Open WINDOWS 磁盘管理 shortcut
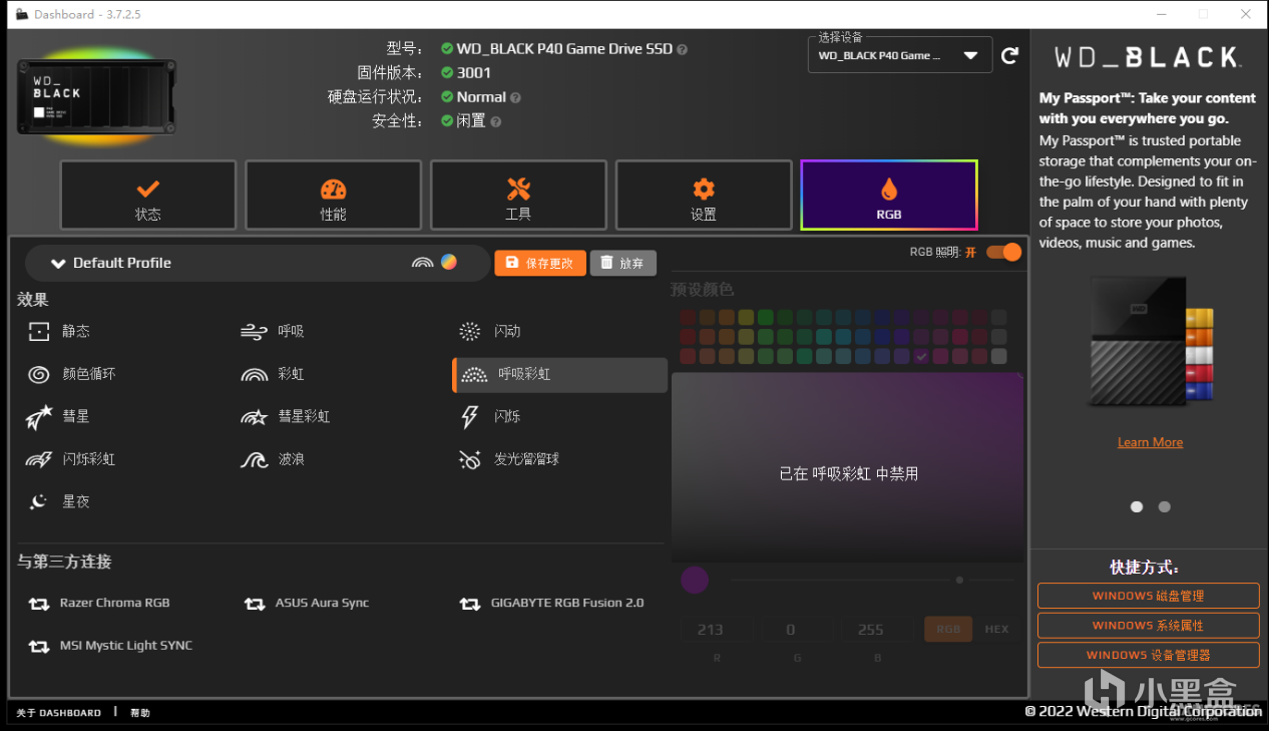The width and height of the screenshot is (1274, 736). point(1148,596)
